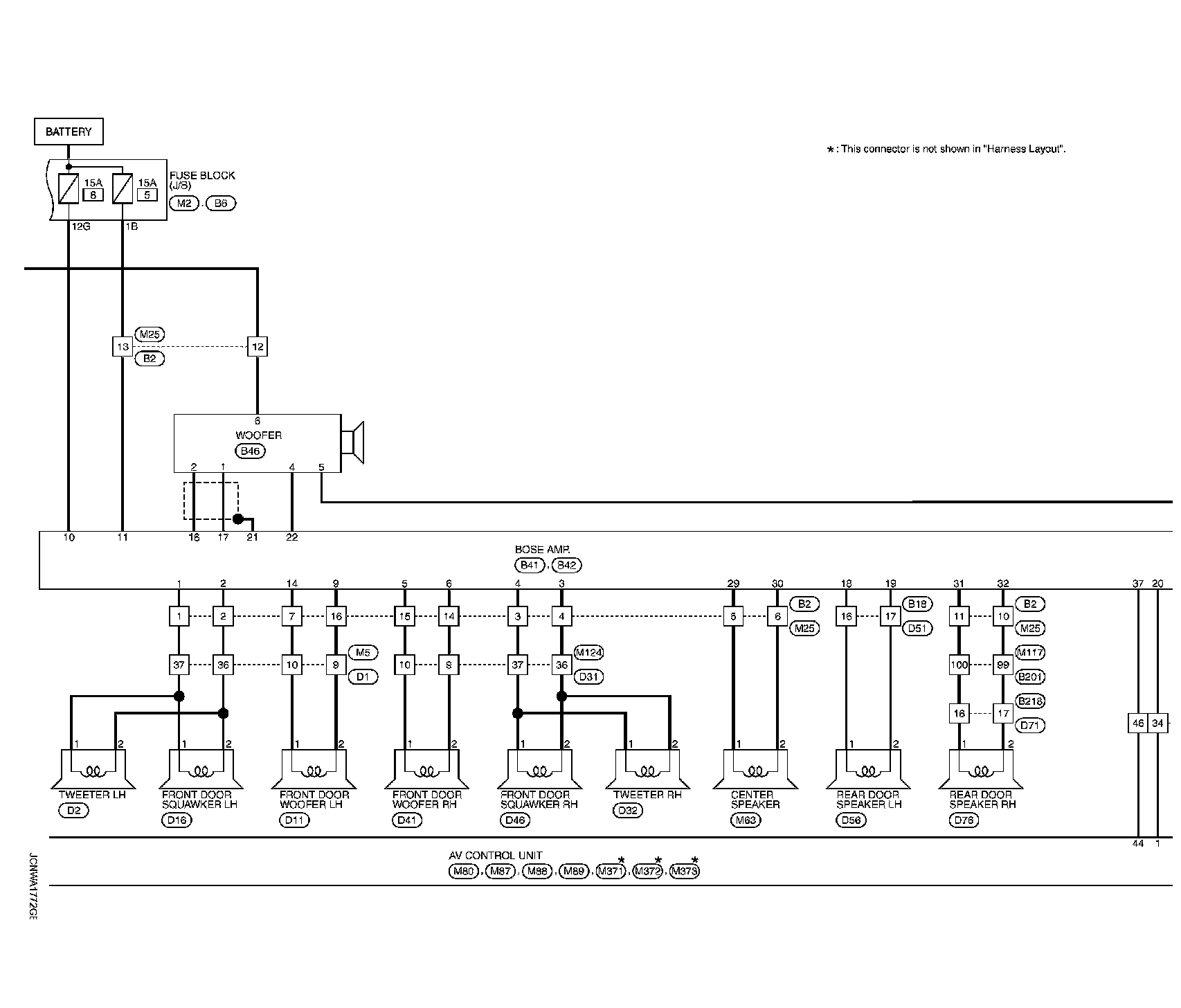Click the D71 connector label

click(1029, 726)
